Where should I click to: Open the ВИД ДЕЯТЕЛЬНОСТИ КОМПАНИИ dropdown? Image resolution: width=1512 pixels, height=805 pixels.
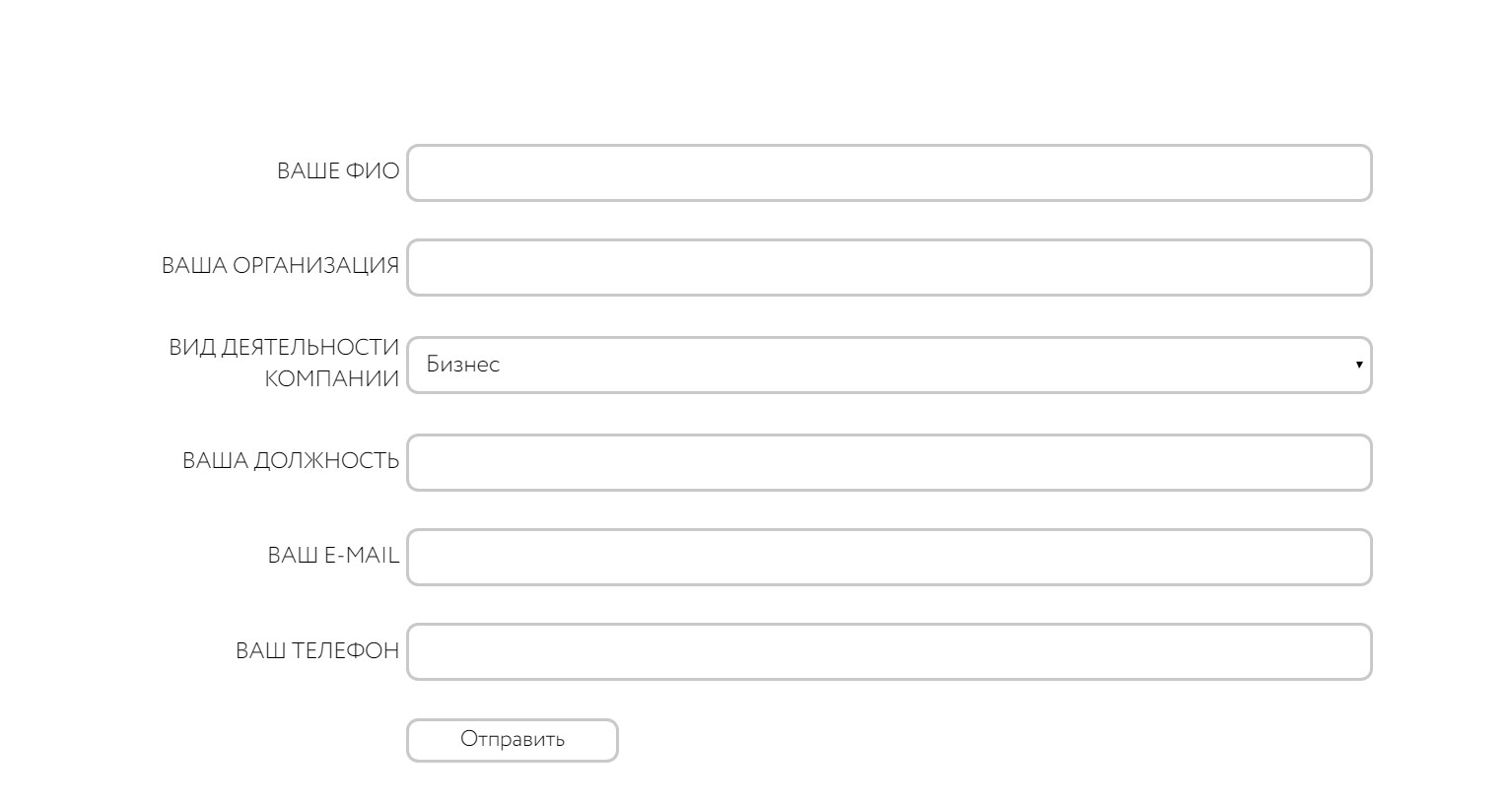(888, 365)
